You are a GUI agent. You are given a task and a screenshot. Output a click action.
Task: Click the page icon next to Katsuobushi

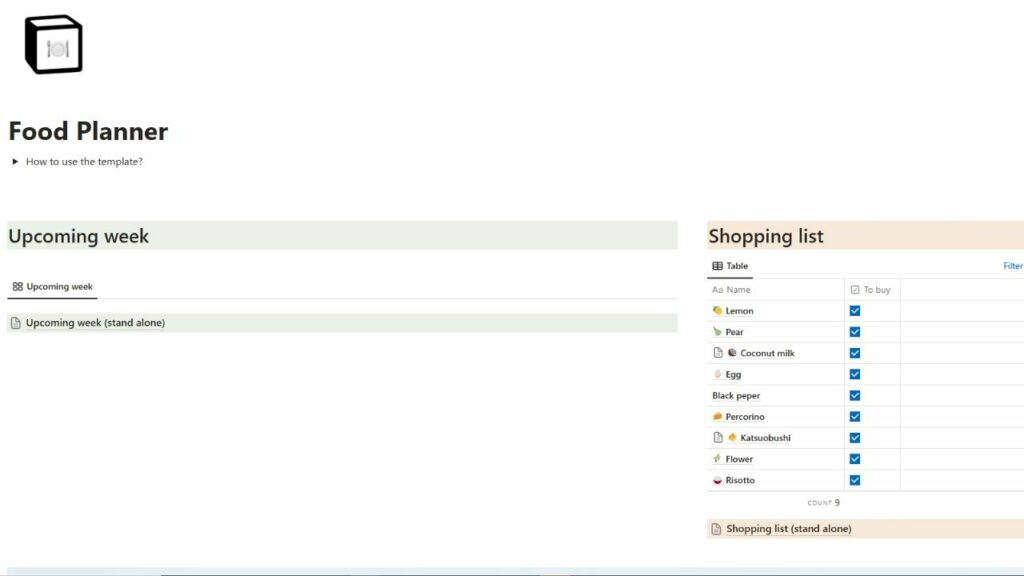pos(719,437)
